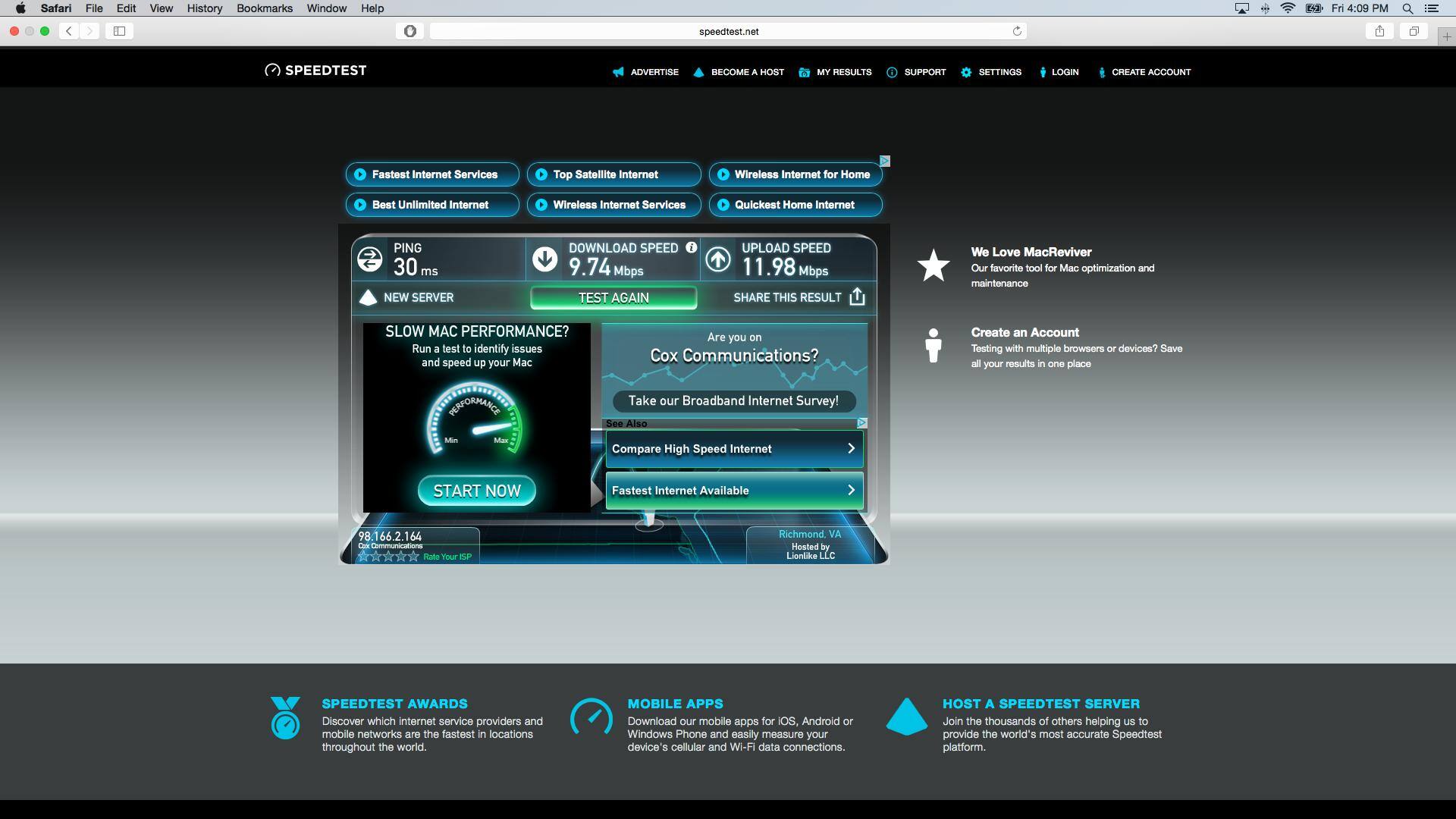Click the Safari address bar
The height and width of the screenshot is (819, 1456).
[x=728, y=31]
